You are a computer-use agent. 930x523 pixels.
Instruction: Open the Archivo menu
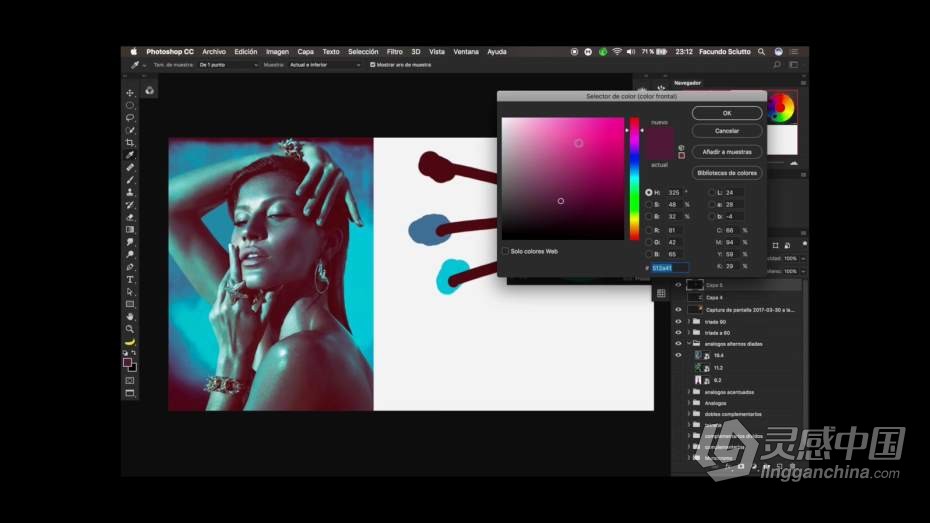tap(214, 52)
